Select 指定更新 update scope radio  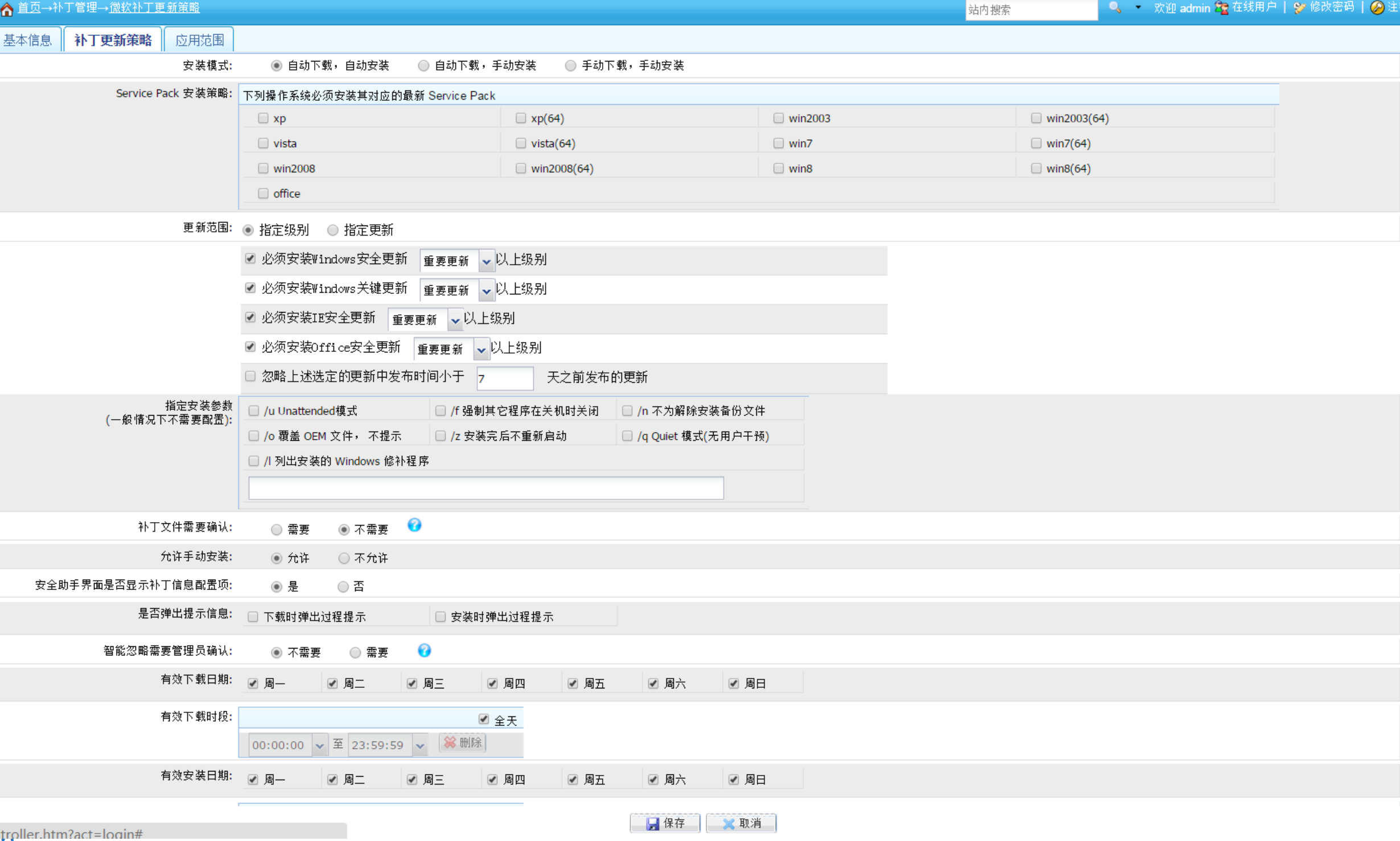click(332, 230)
